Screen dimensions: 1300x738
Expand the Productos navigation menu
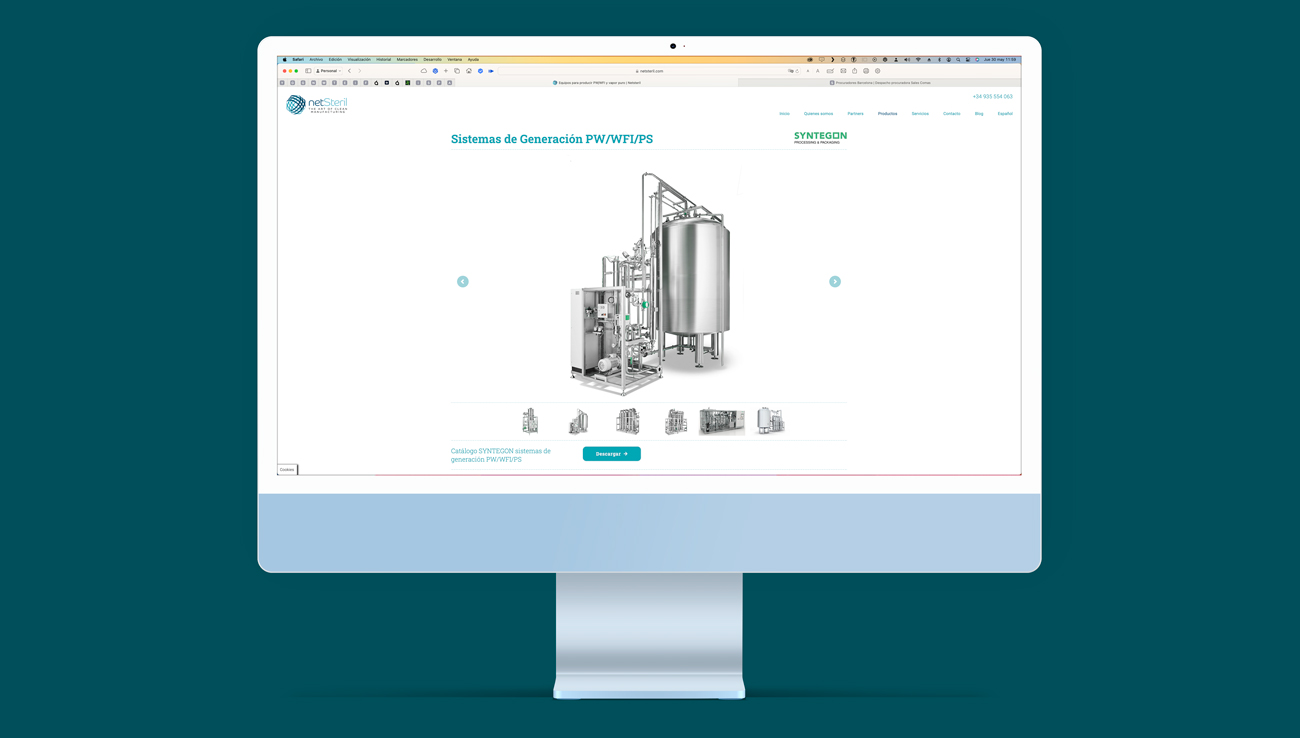coord(887,114)
